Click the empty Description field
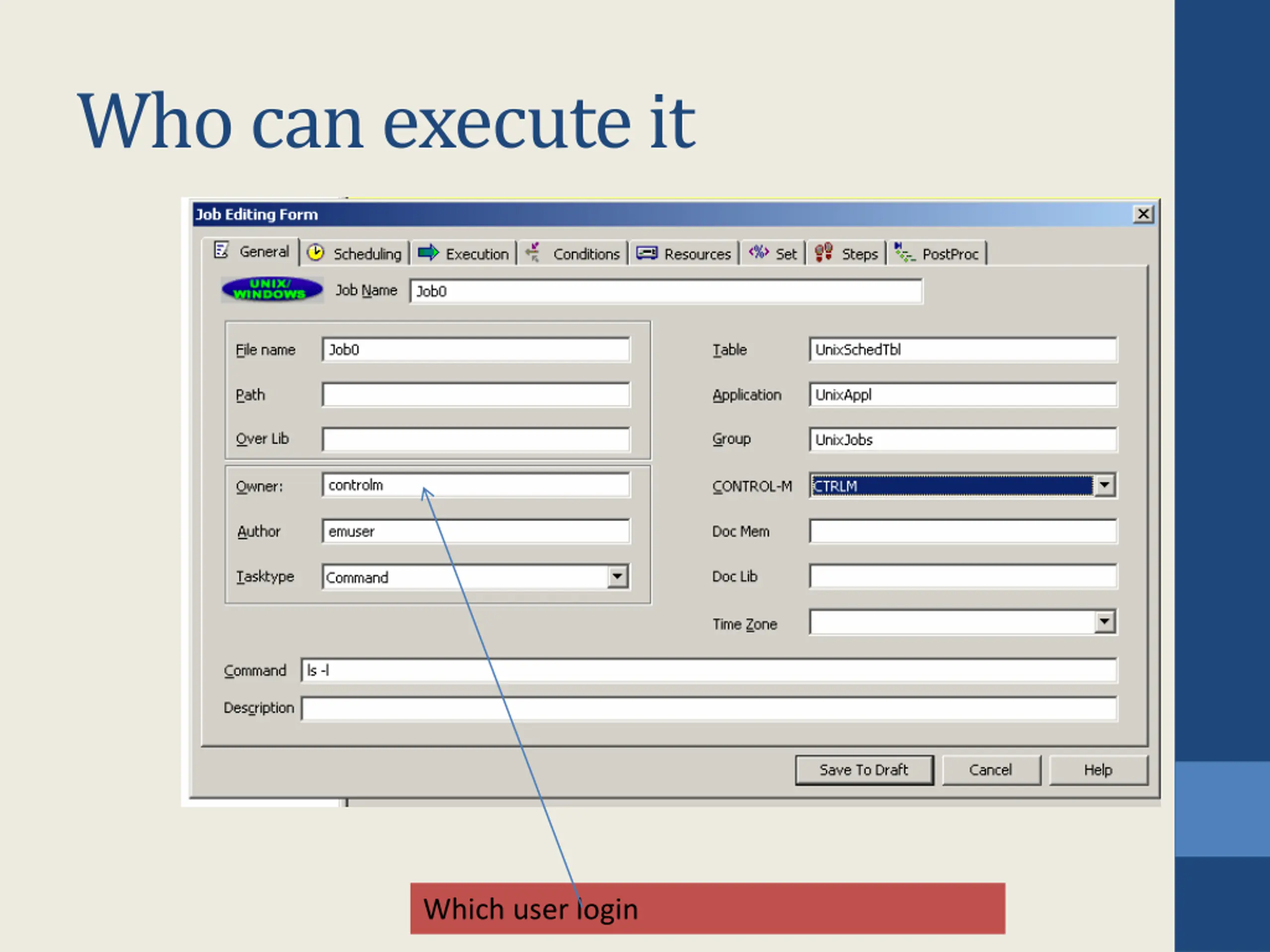1270x952 pixels. (x=709, y=708)
